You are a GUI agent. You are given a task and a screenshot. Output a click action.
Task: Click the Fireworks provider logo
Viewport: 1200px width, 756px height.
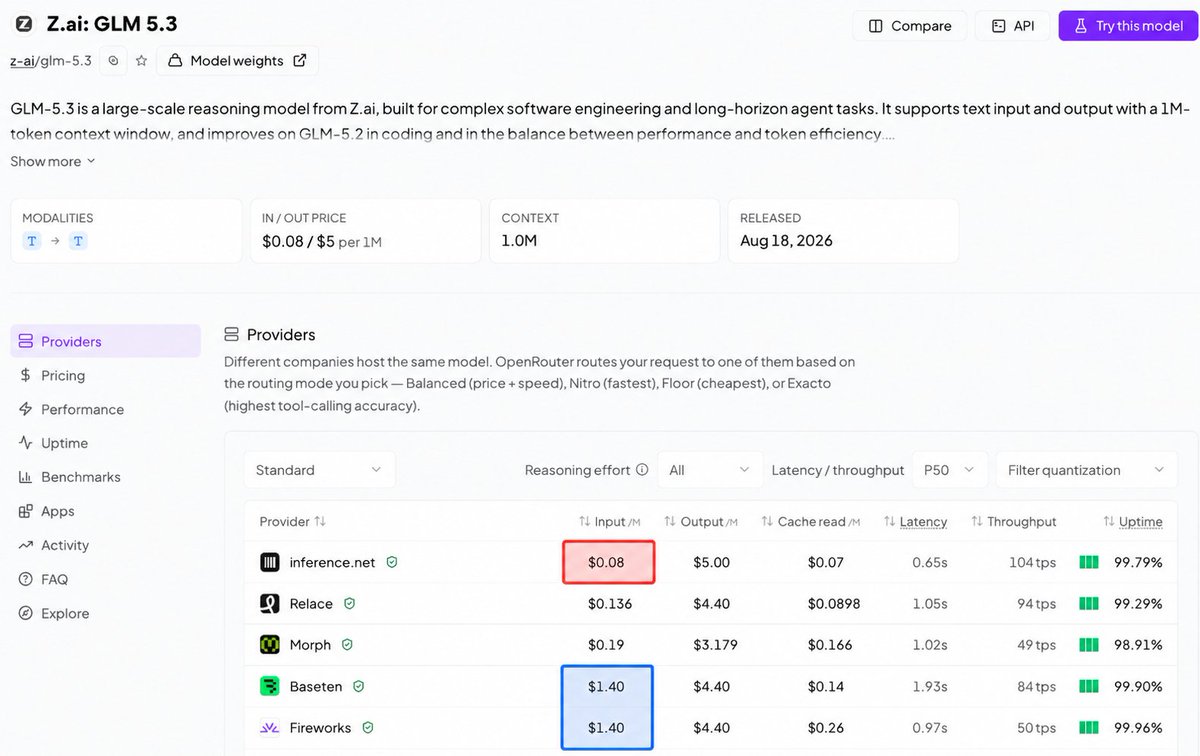270,728
